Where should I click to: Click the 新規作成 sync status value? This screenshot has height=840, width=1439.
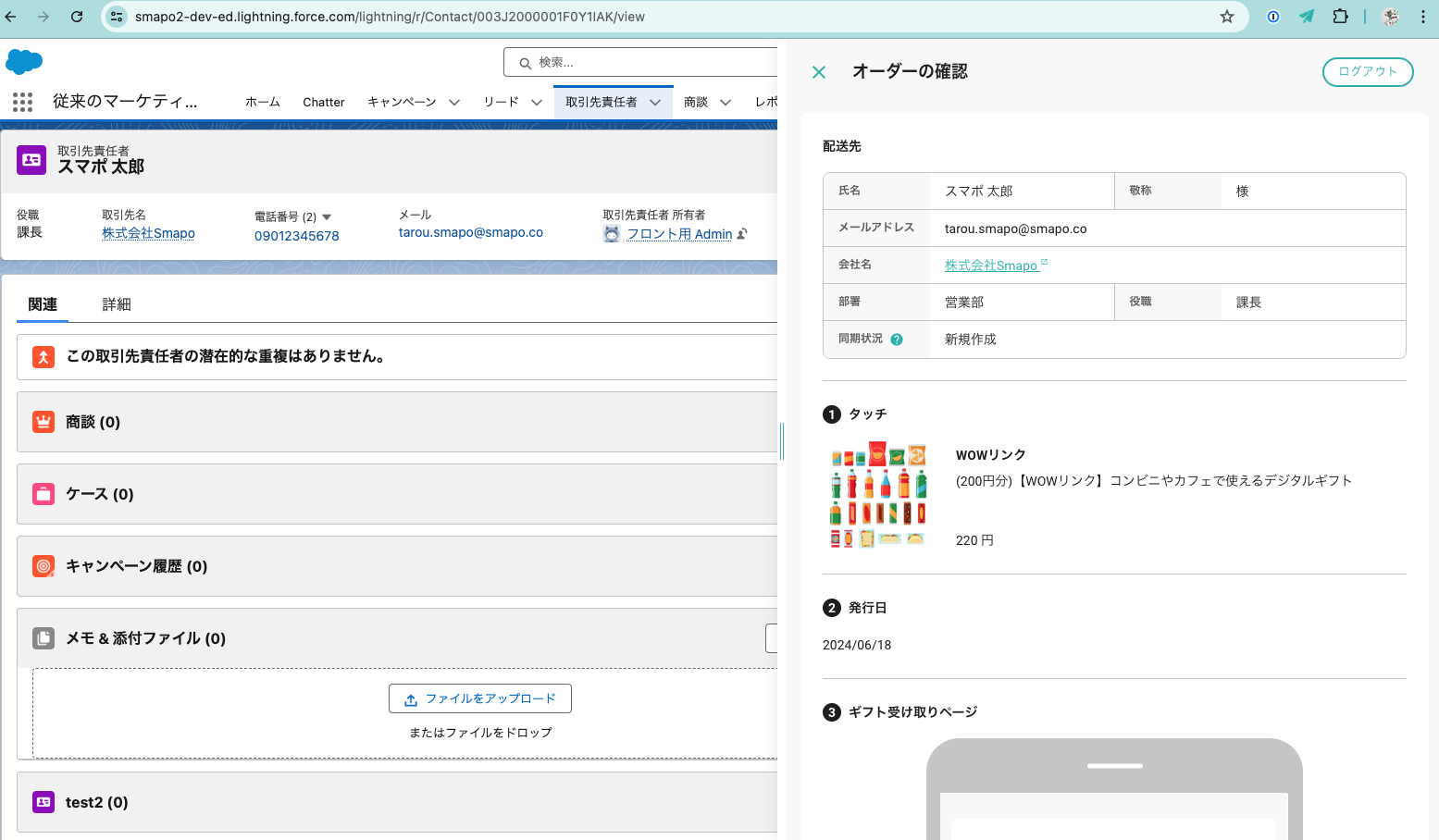pyautogui.click(x=971, y=340)
